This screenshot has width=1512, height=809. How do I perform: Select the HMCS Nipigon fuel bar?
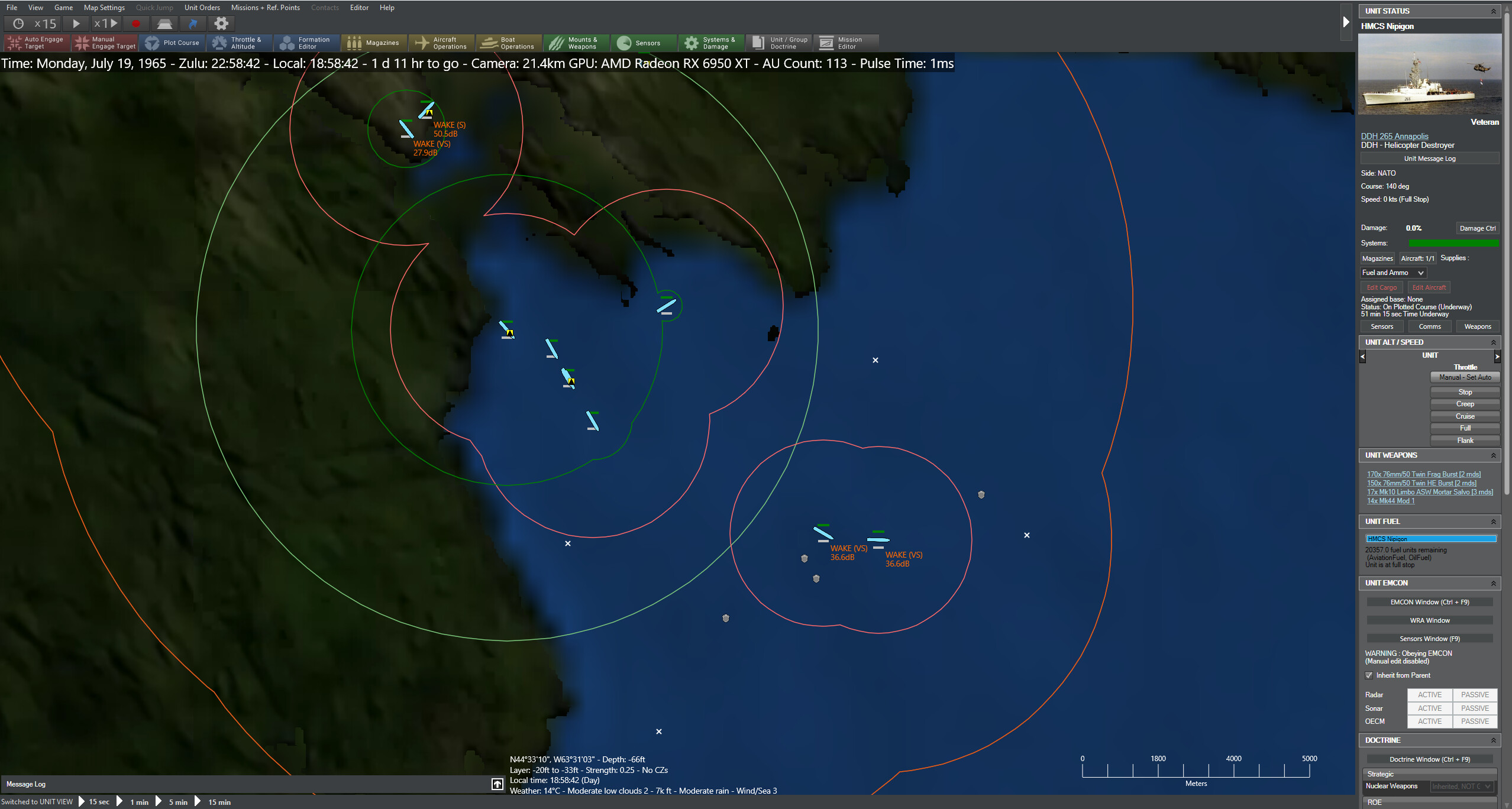tap(1431, 538)
